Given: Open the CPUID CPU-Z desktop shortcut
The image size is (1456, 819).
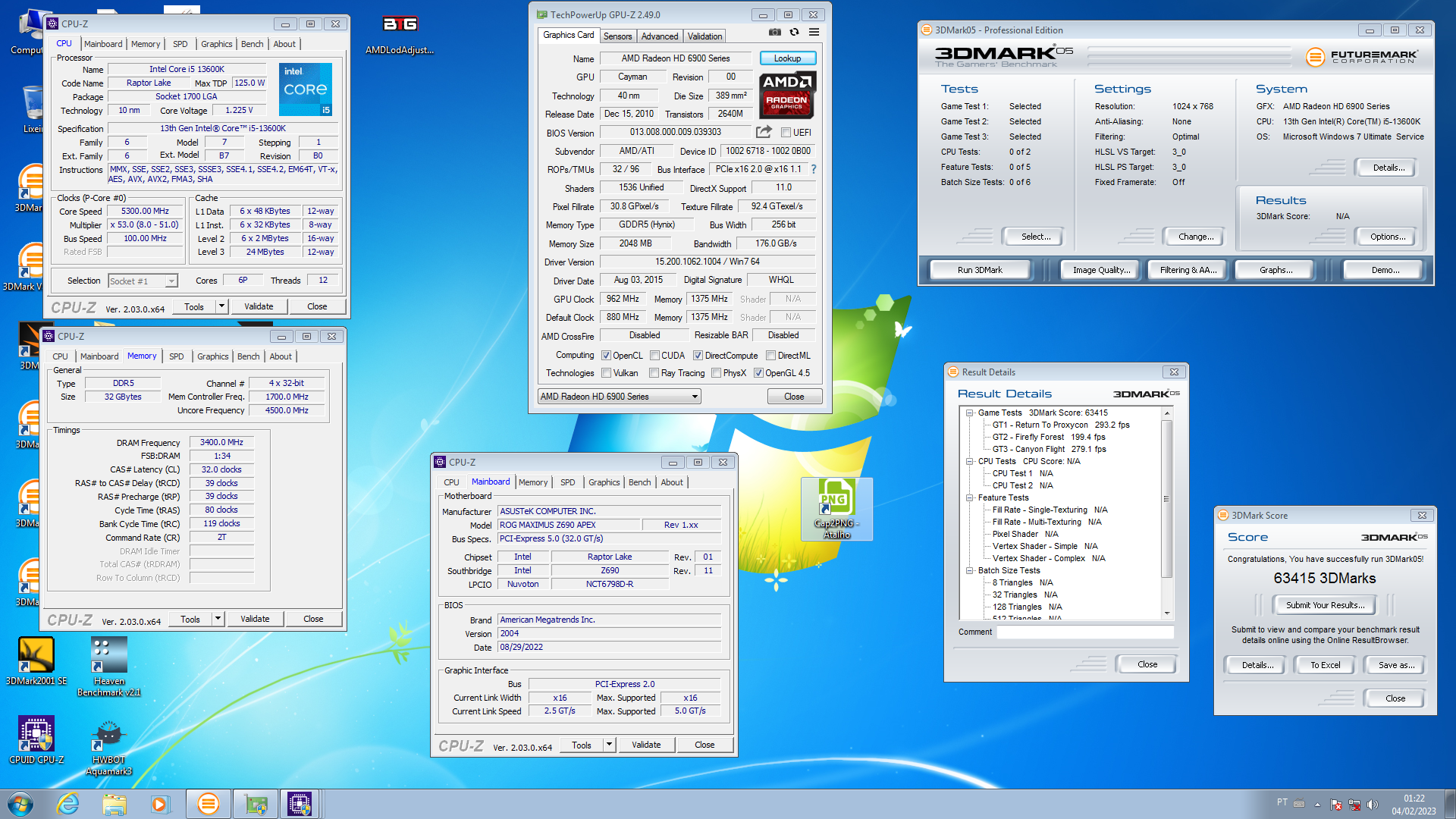Looking at the screenshot, I should 36,740.
